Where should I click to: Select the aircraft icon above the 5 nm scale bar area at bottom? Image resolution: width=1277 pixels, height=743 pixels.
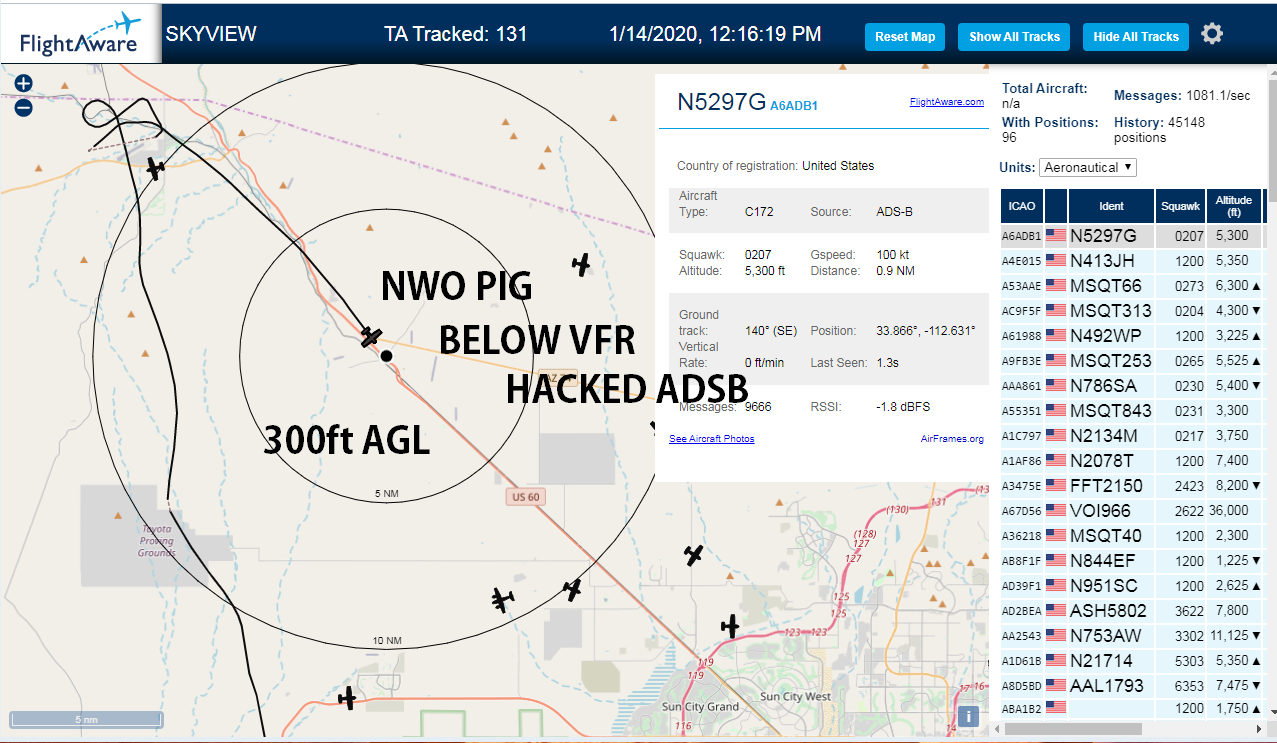(347, 698)
